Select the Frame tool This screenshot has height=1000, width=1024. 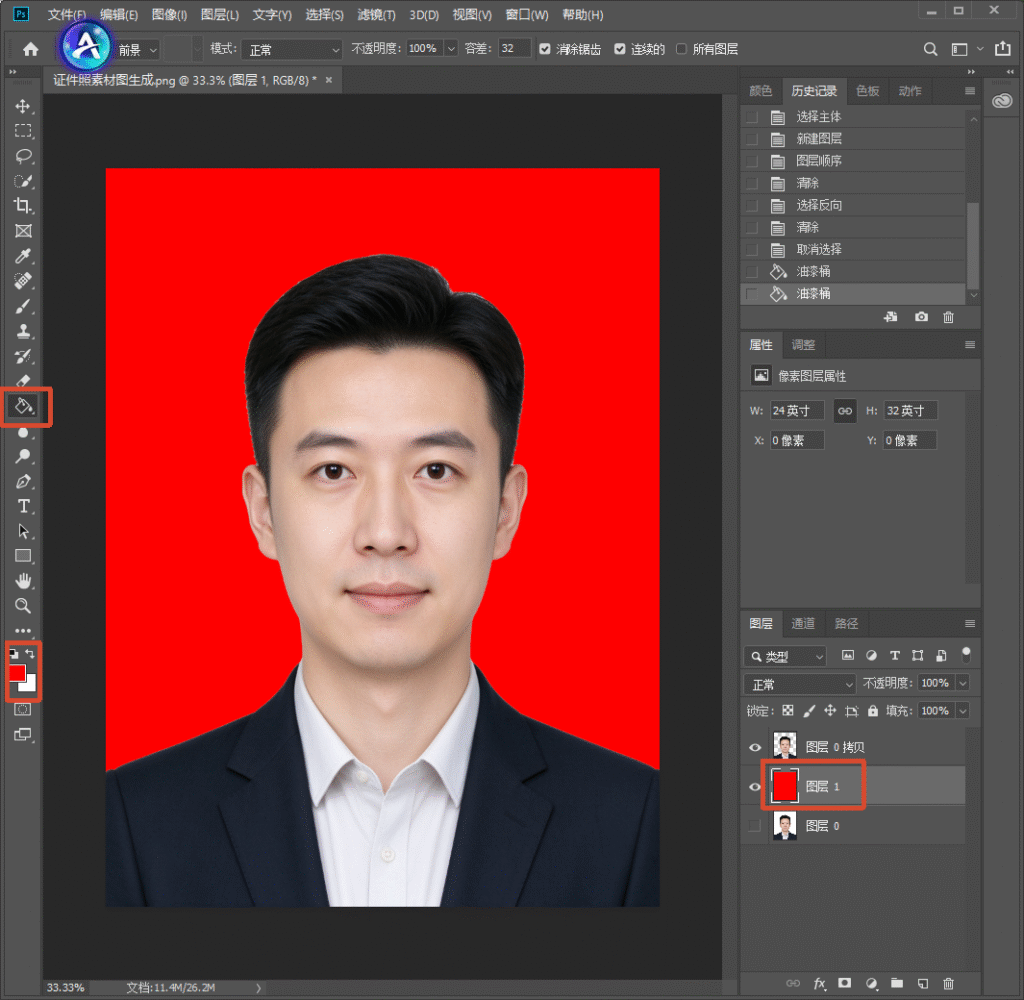(x=24, y=231)
